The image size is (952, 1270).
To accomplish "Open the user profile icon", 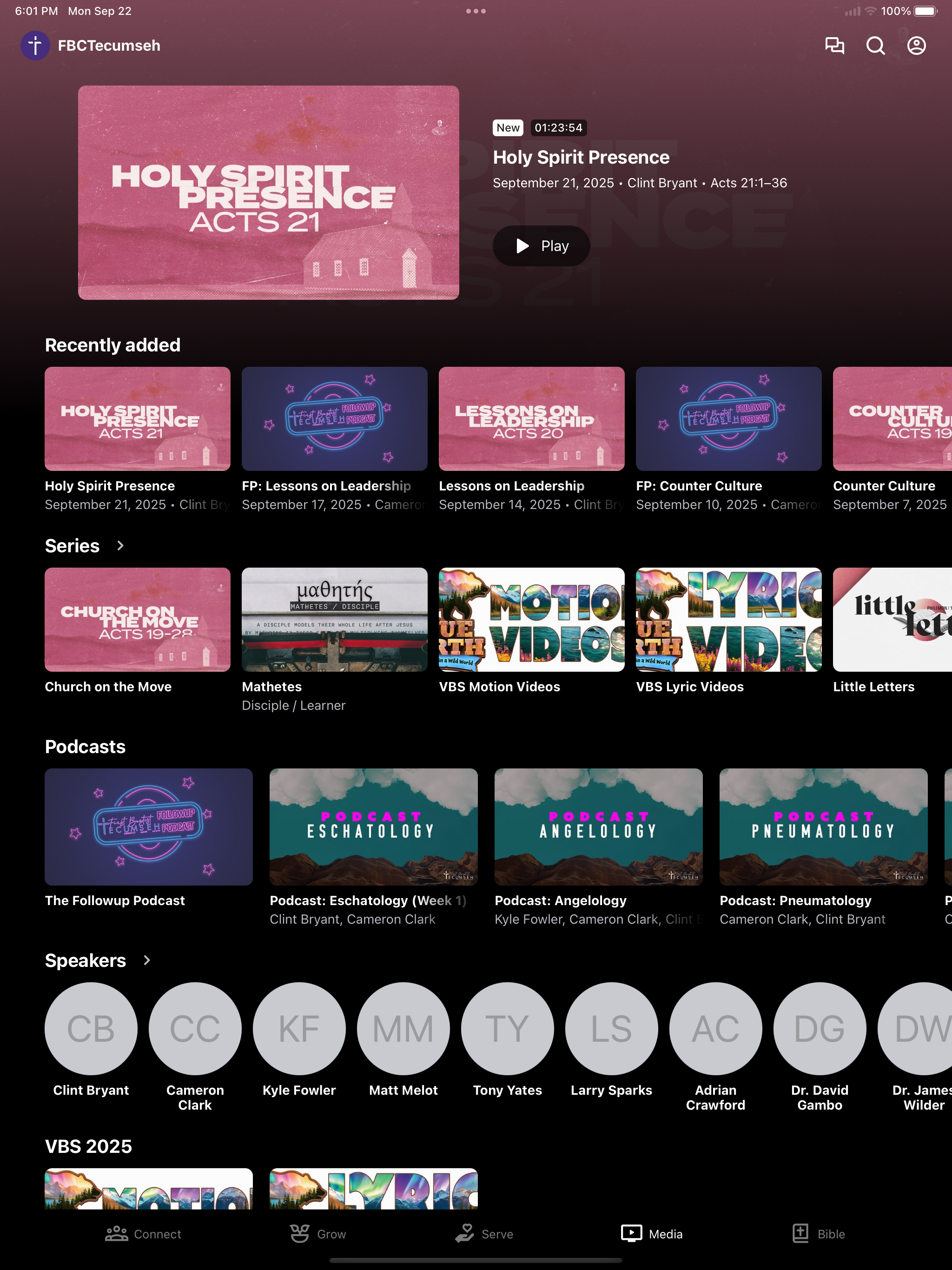I will click(x=916, y=46).
